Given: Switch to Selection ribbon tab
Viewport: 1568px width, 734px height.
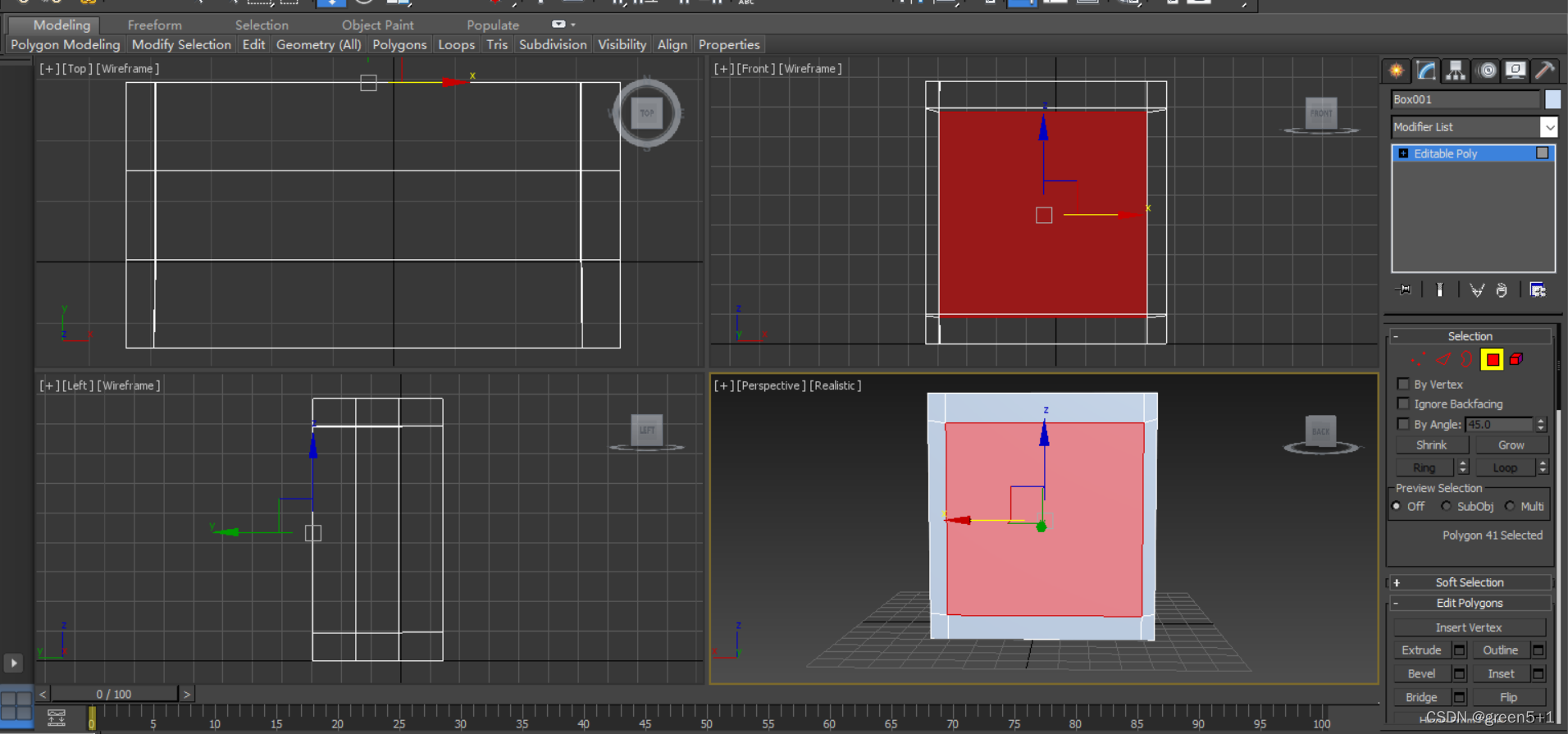Looking at the screenshot, I should click(x=262, y=25).
